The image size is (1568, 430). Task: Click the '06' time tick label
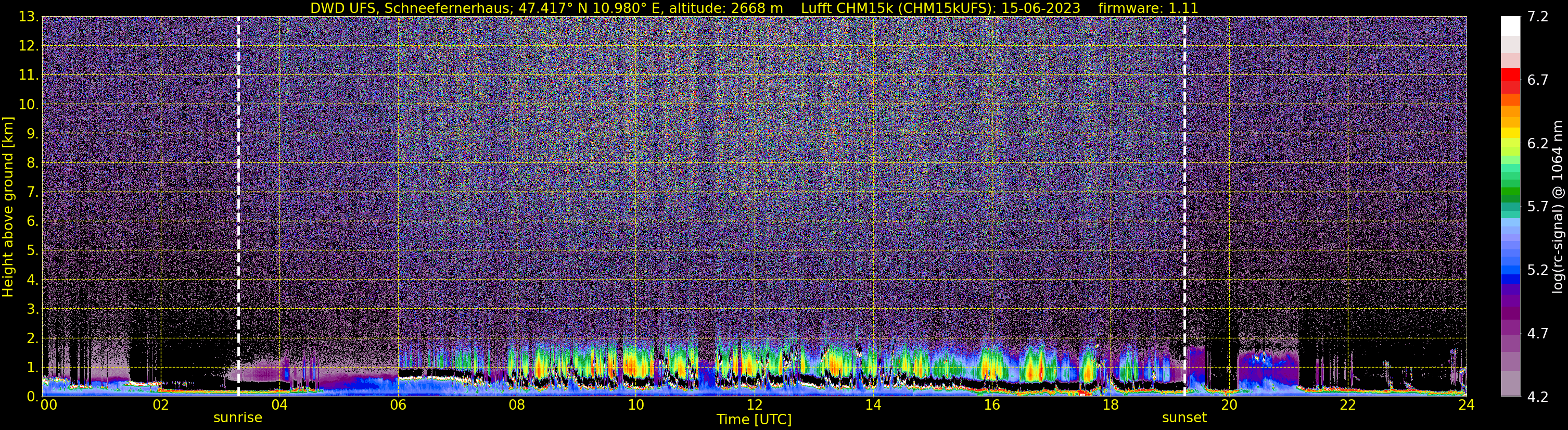point(398,405)
